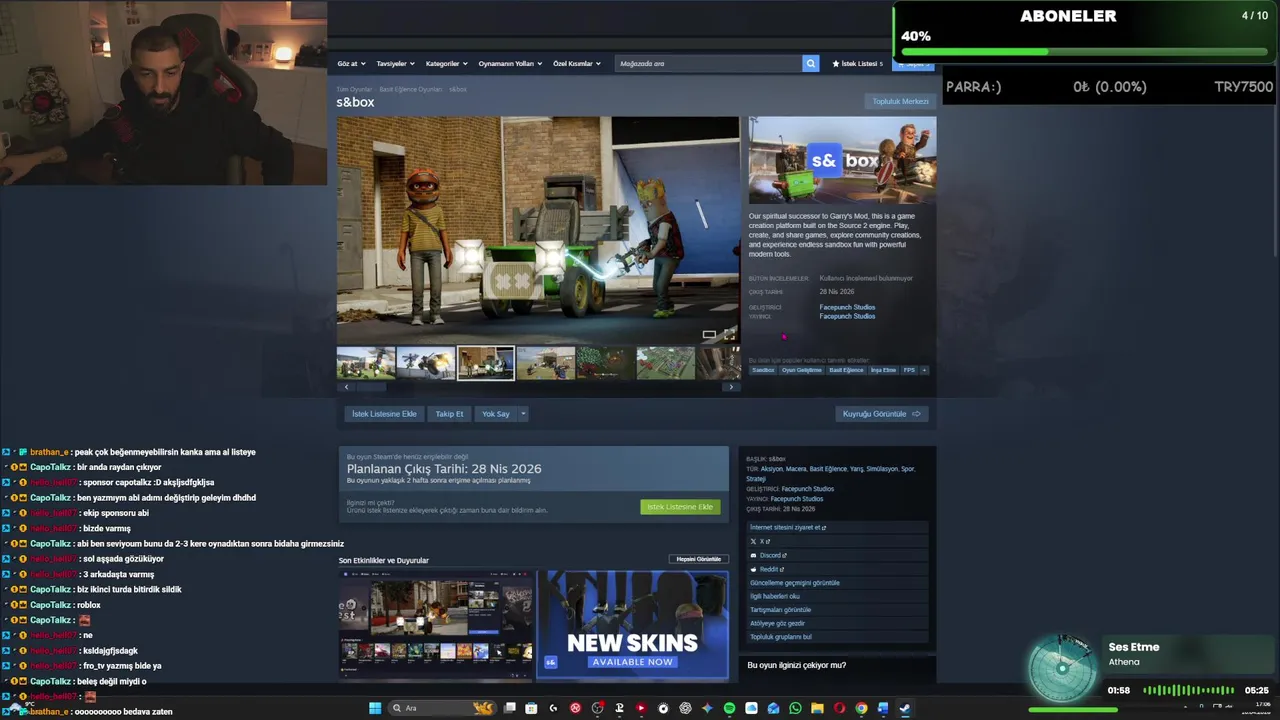Viewport: 1280px width, 720px height.
Task: Click the Ses Etme album art
Action: tap(1064, 669)
